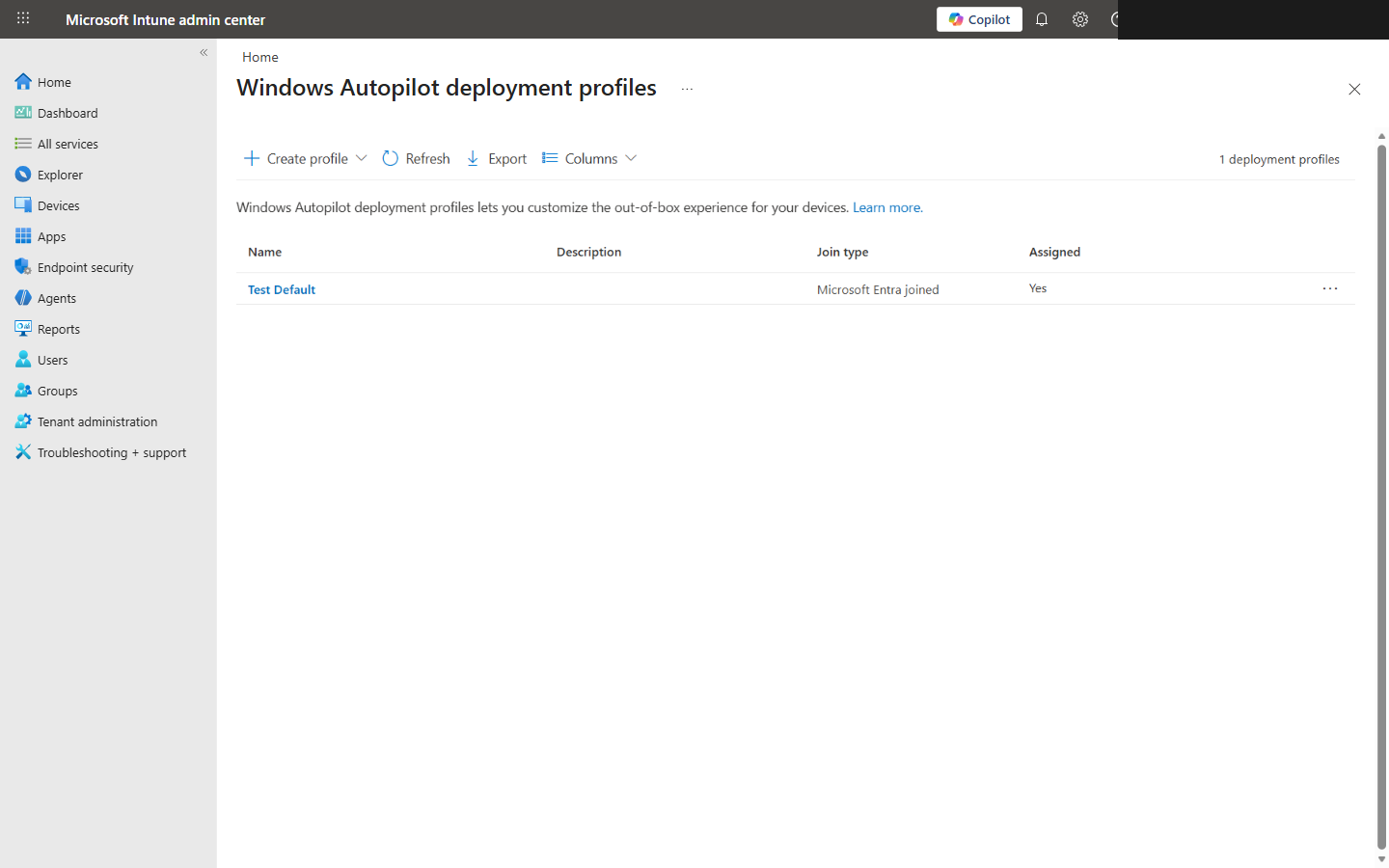Open Troubleshooting + support
Image resolution: width=1389 pixels, height=868 pixels.
[112, 451]
